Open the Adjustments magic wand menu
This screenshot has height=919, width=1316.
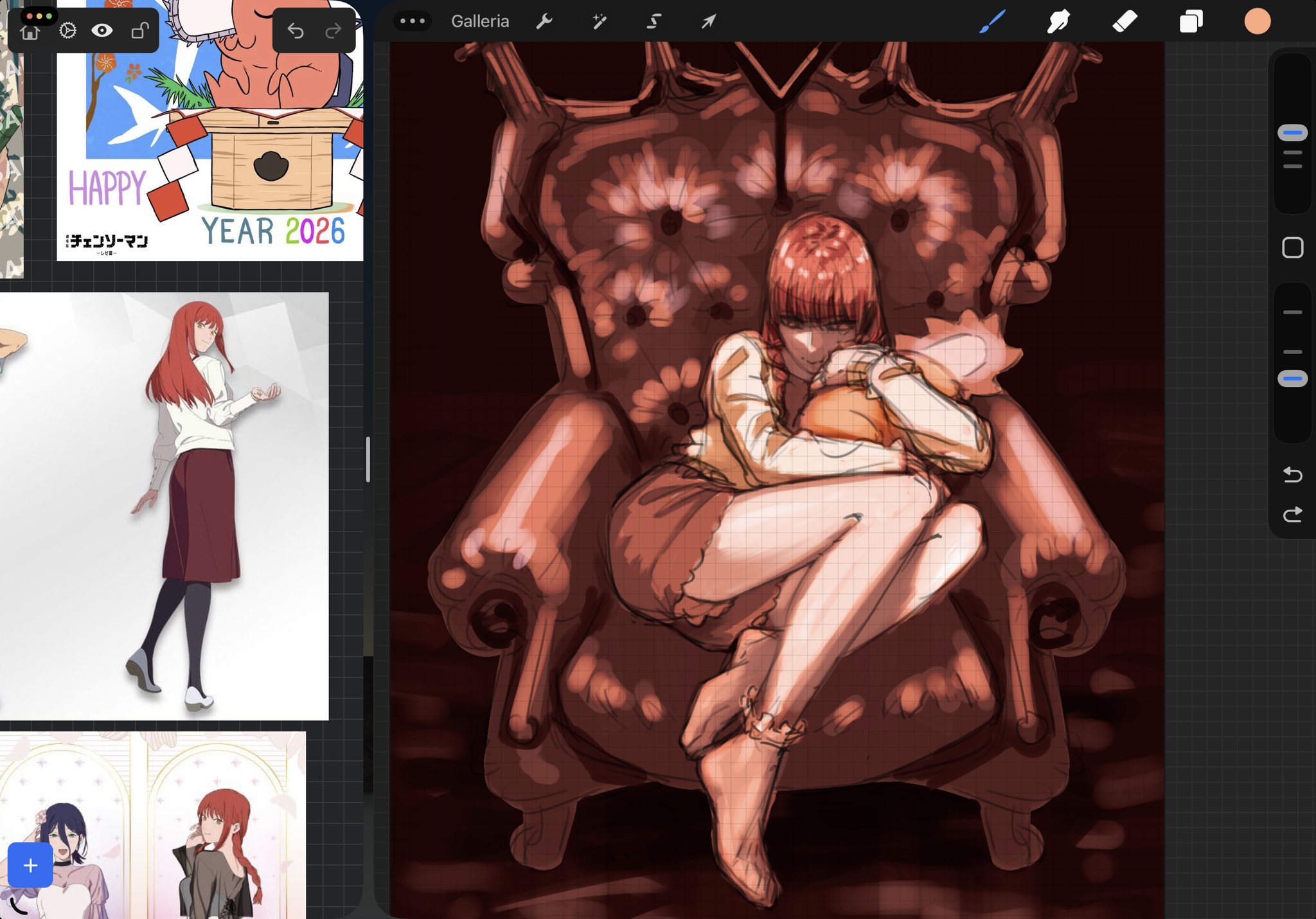coord(599,21)
